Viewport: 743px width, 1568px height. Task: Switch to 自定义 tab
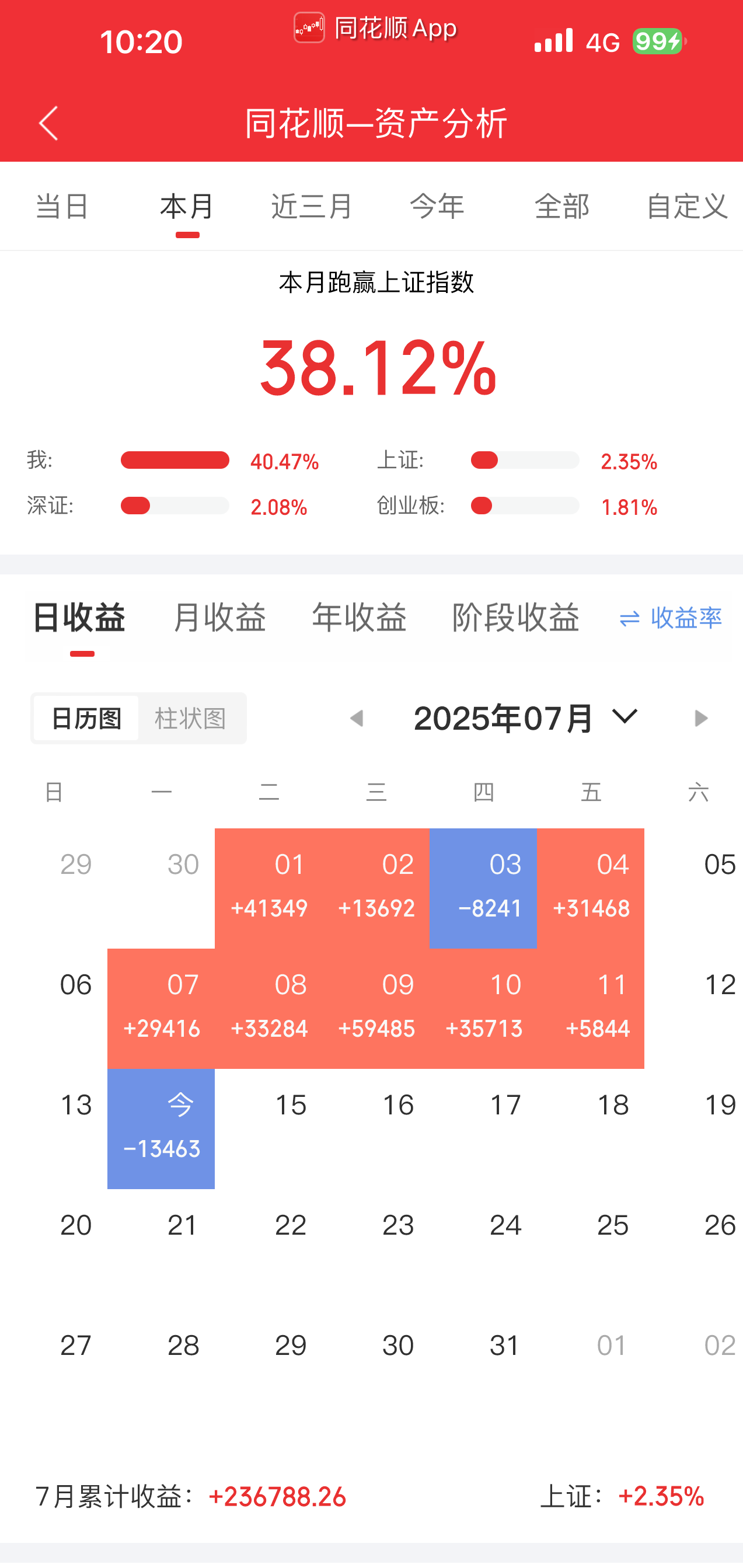coord(687,206)
